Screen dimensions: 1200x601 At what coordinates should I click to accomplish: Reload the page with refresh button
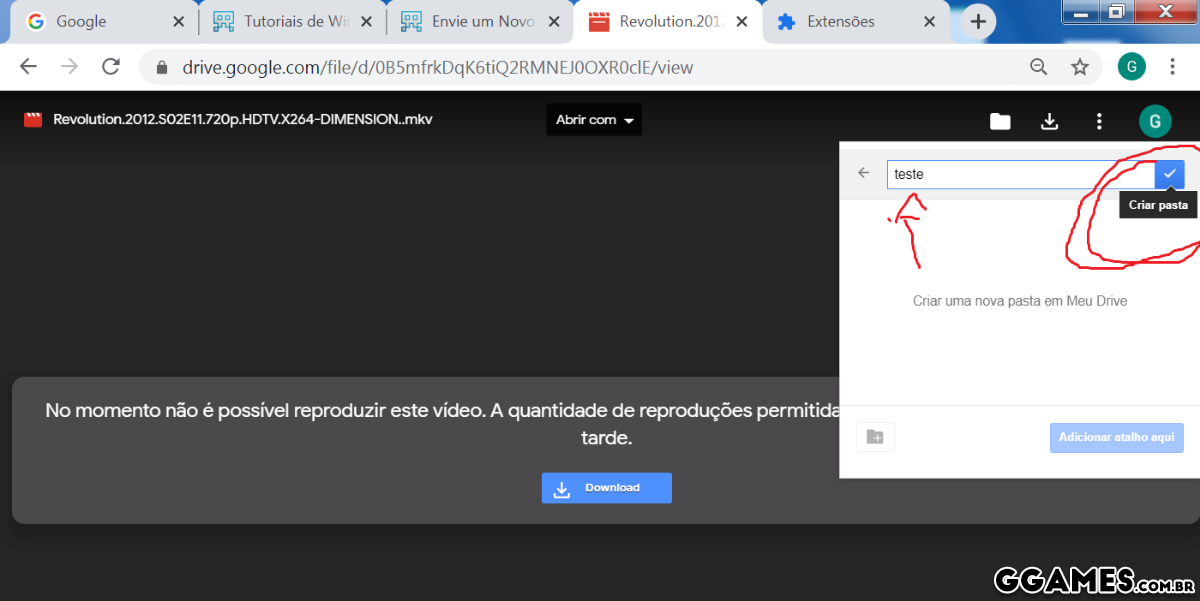[111, 67]
